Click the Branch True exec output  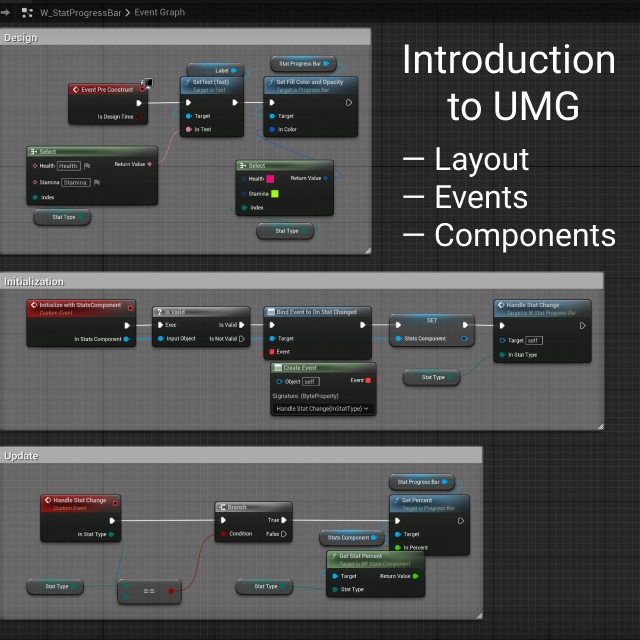pyautogui.click(x=284, y=520)
